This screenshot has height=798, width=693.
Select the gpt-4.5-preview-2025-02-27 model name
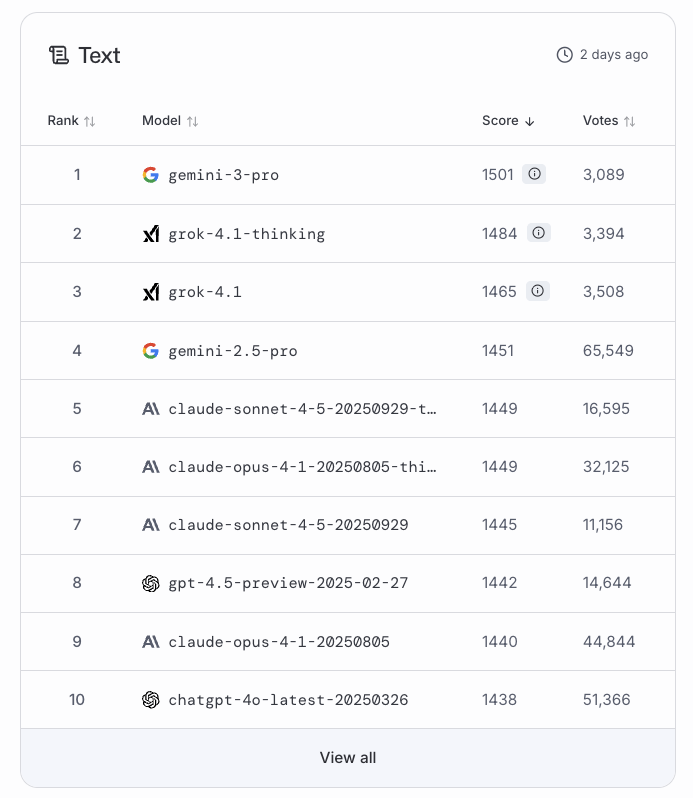click(288, 583)
